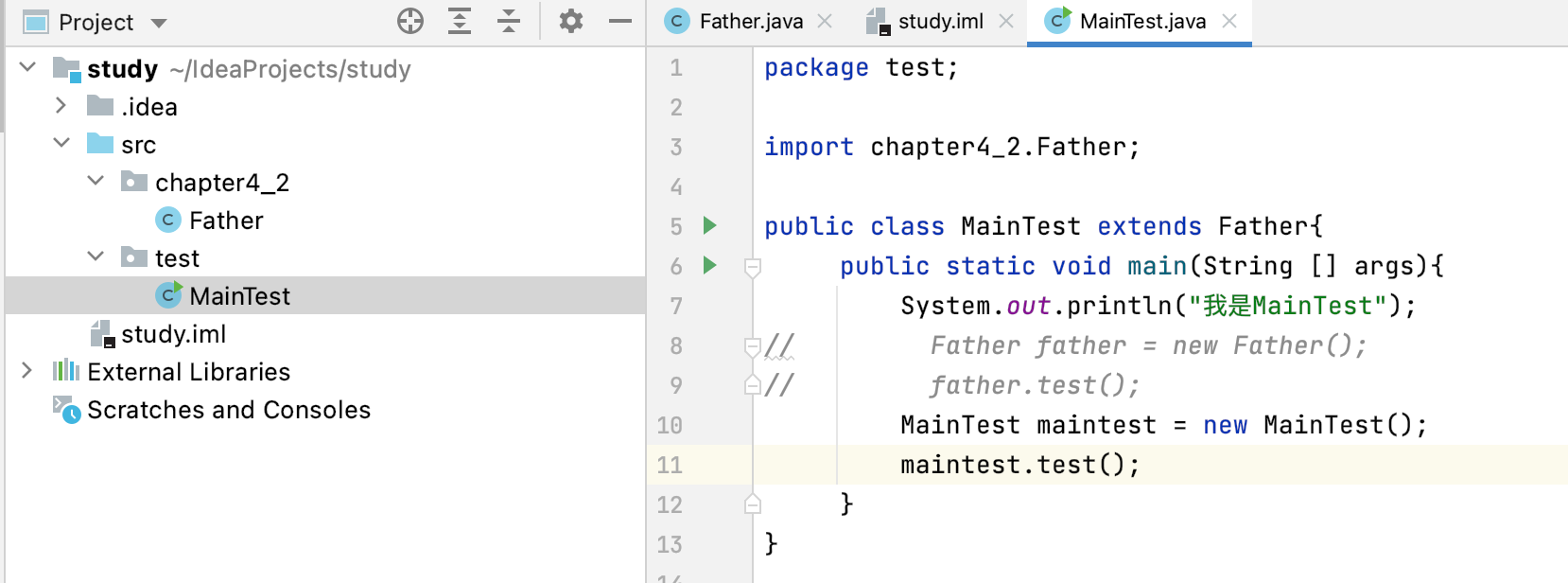The height and width of the screenshot is (583, 1568).
Task: Click the External Libraries label
Action: point(188,372)
